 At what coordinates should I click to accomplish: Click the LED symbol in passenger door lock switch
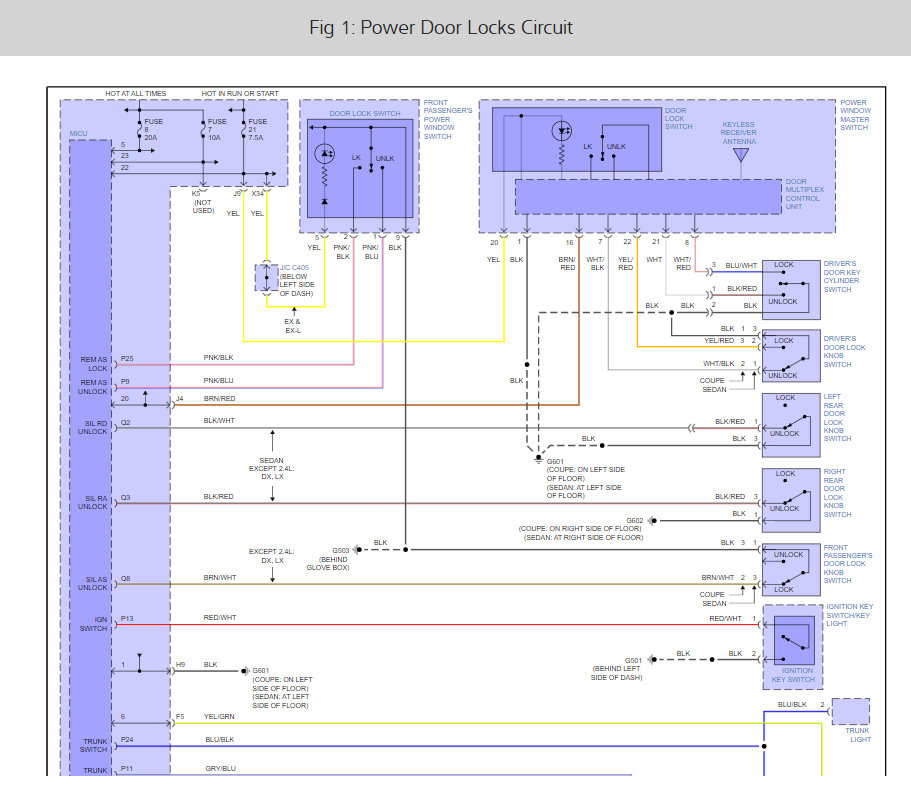tap(324, 154)
